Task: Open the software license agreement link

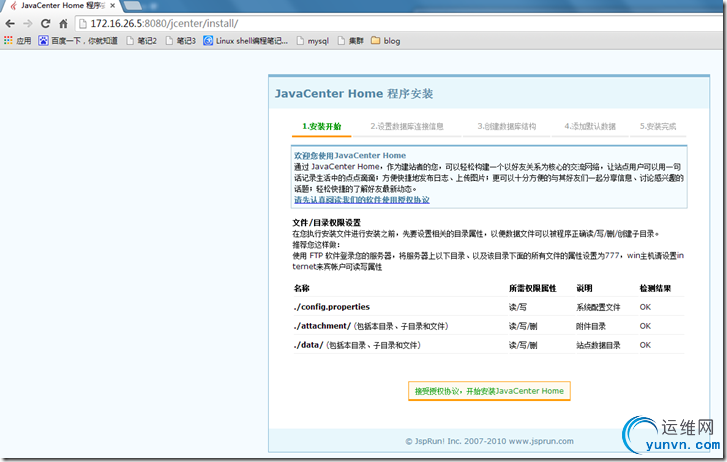Action: (362, 200)
